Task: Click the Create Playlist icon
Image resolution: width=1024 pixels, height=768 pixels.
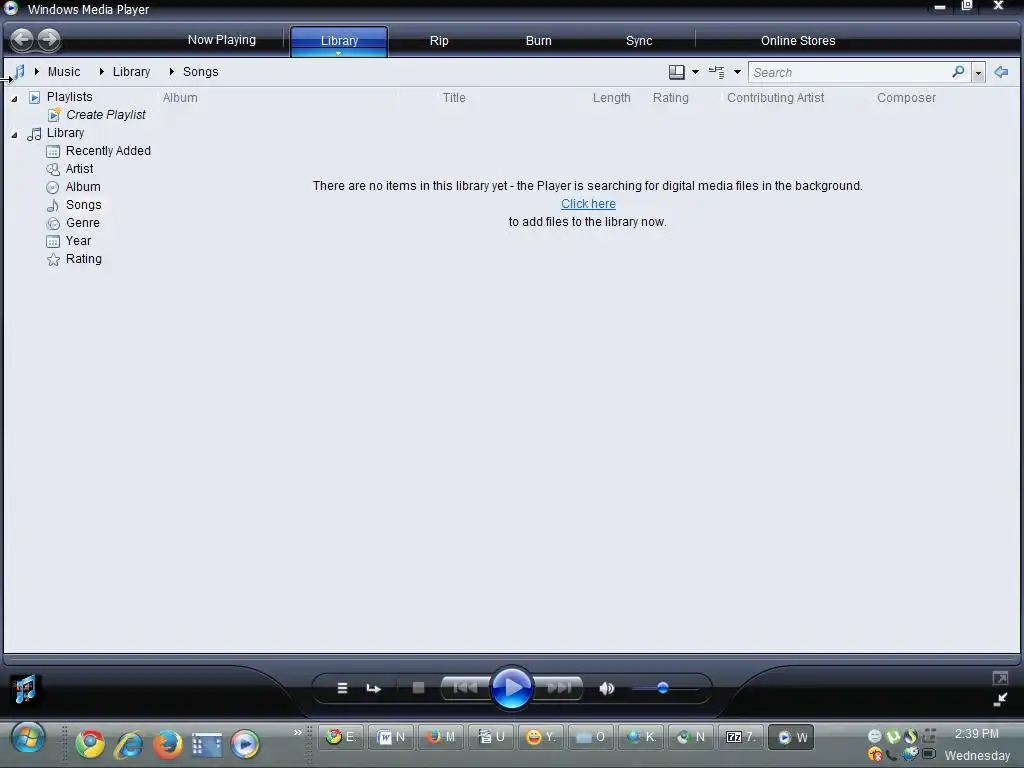Action: click(x=54, y=115)
